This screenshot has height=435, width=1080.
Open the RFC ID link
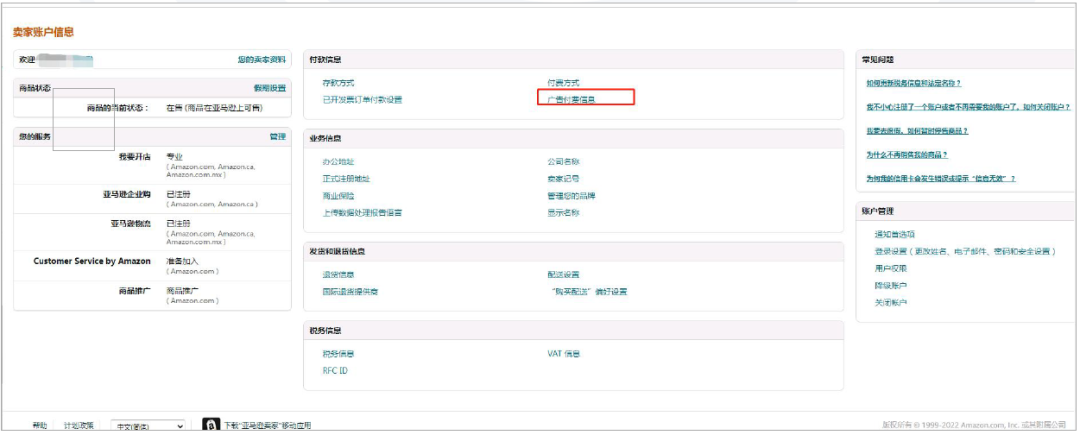pos(334,370)
